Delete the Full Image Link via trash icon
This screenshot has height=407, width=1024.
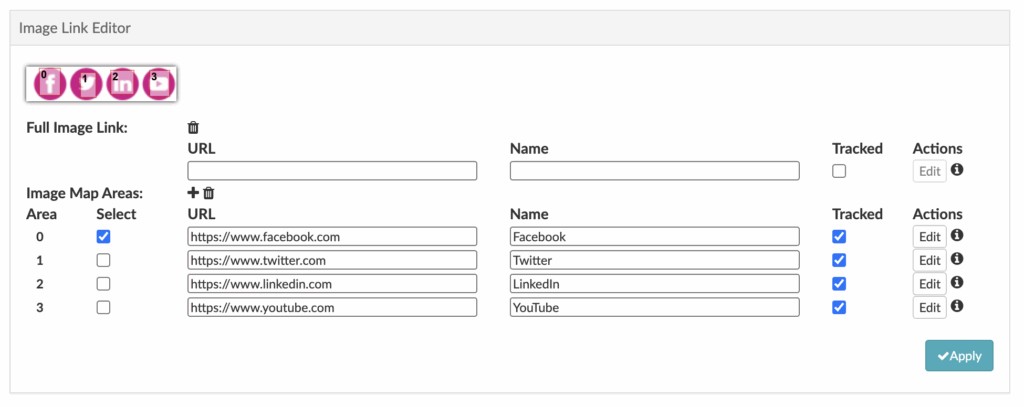(x=194, y=128)
